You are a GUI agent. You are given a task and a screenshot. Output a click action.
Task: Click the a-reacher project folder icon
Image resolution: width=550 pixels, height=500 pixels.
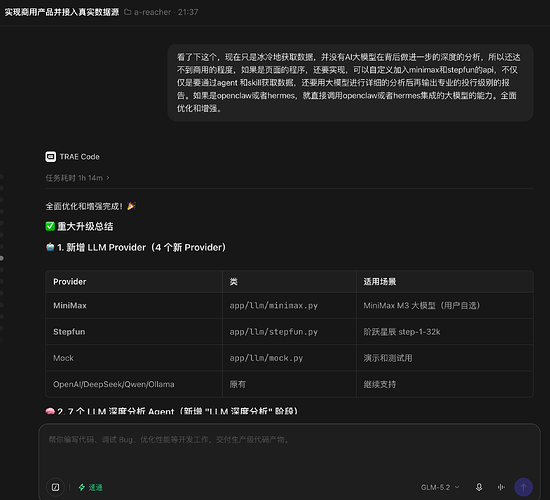(x=128, y=12)
